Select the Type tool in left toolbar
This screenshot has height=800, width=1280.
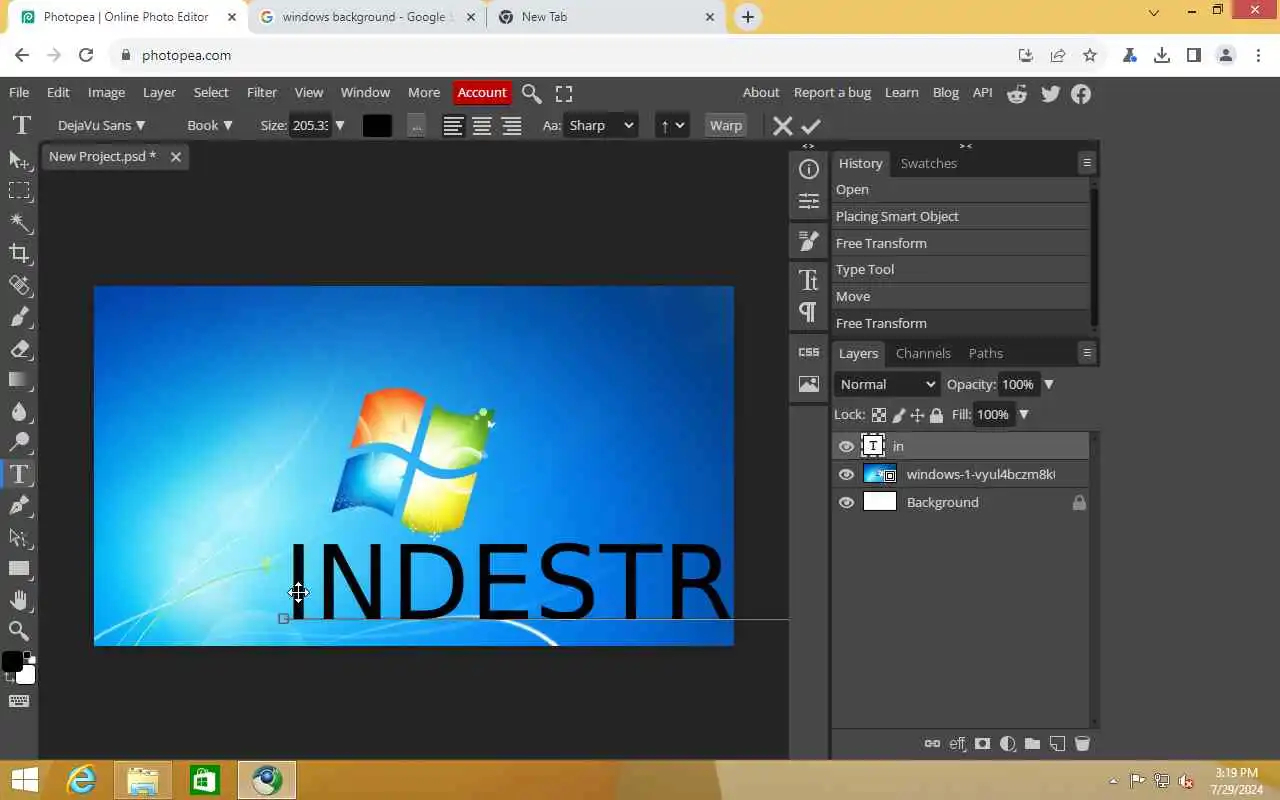click(x=19, y=474)
